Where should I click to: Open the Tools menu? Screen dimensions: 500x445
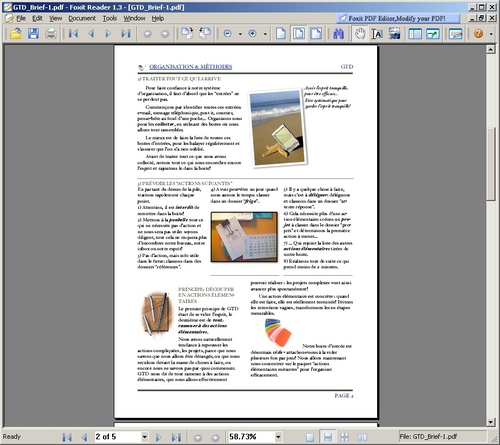(110, 18)
